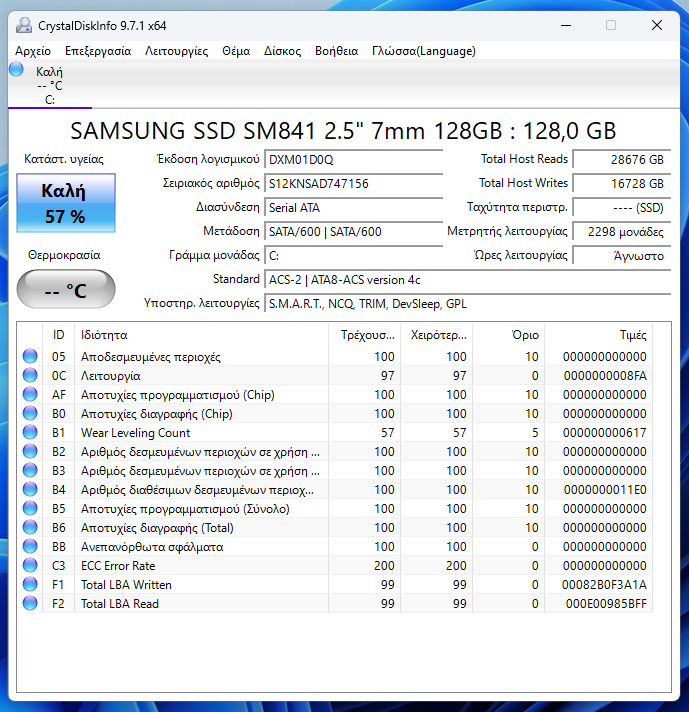
Task: Select the C: disk status orb at top
Action: (16, 70)
